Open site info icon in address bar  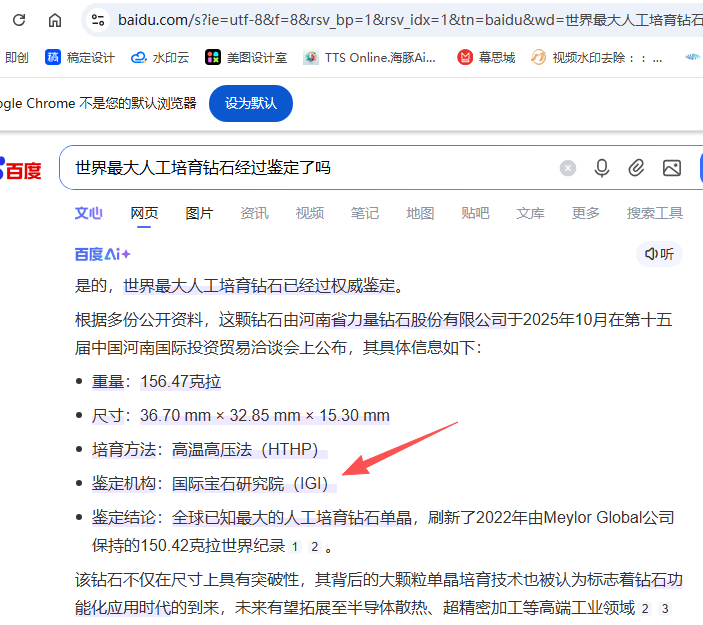[x=96, y=20]
